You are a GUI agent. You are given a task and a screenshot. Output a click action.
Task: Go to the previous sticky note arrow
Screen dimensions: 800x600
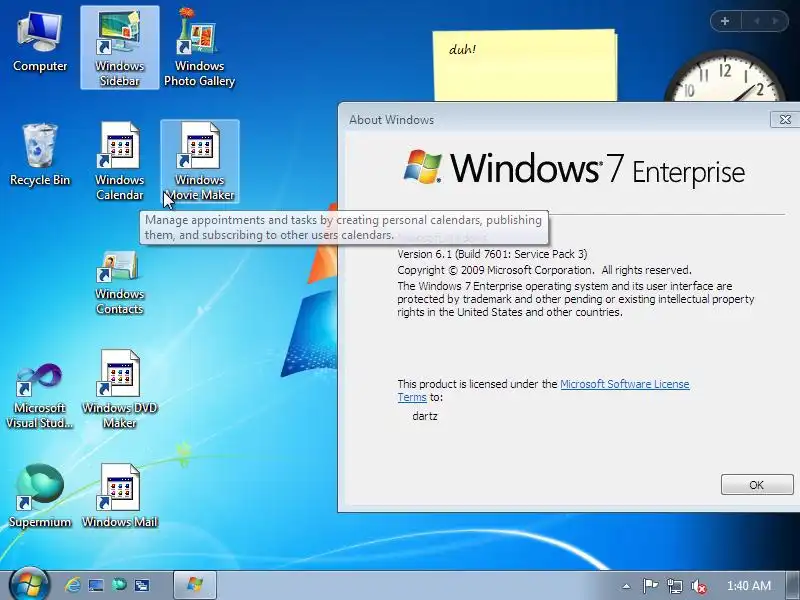coord(757,21)
